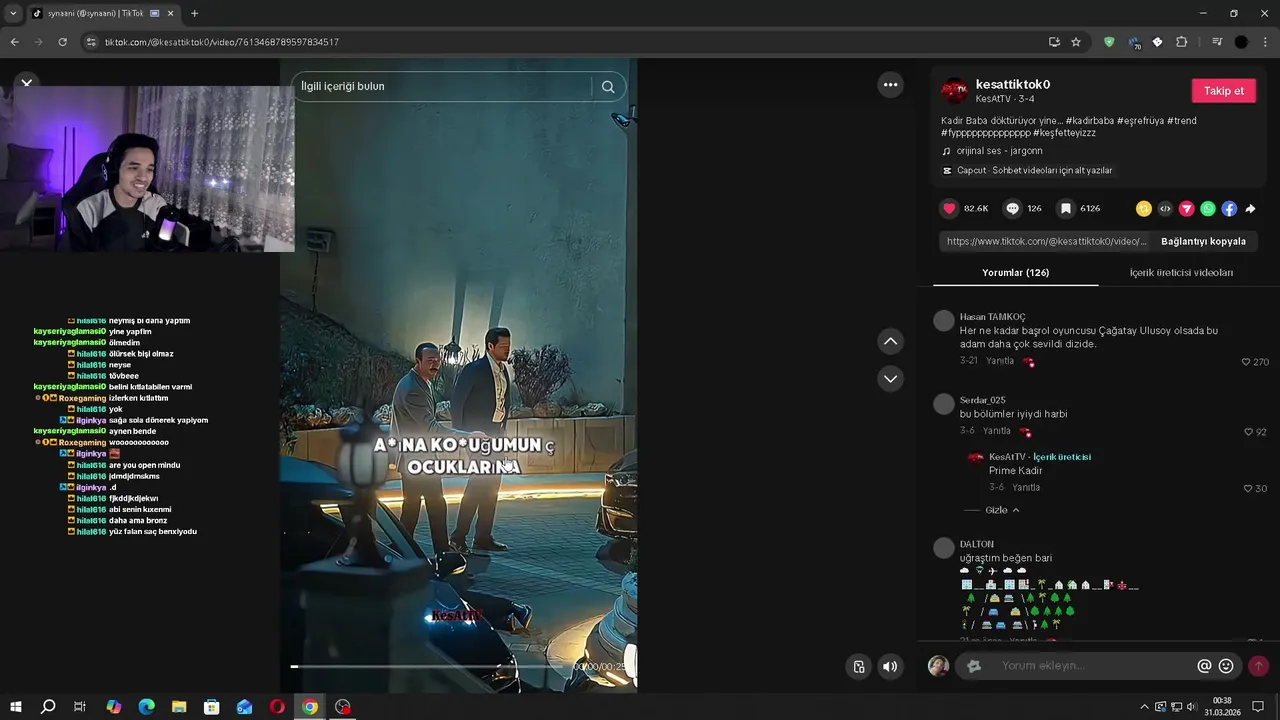Click the Chrome address bar URL
The height and width of the screenshot is (720, 1280).
(x=222, y=42)
